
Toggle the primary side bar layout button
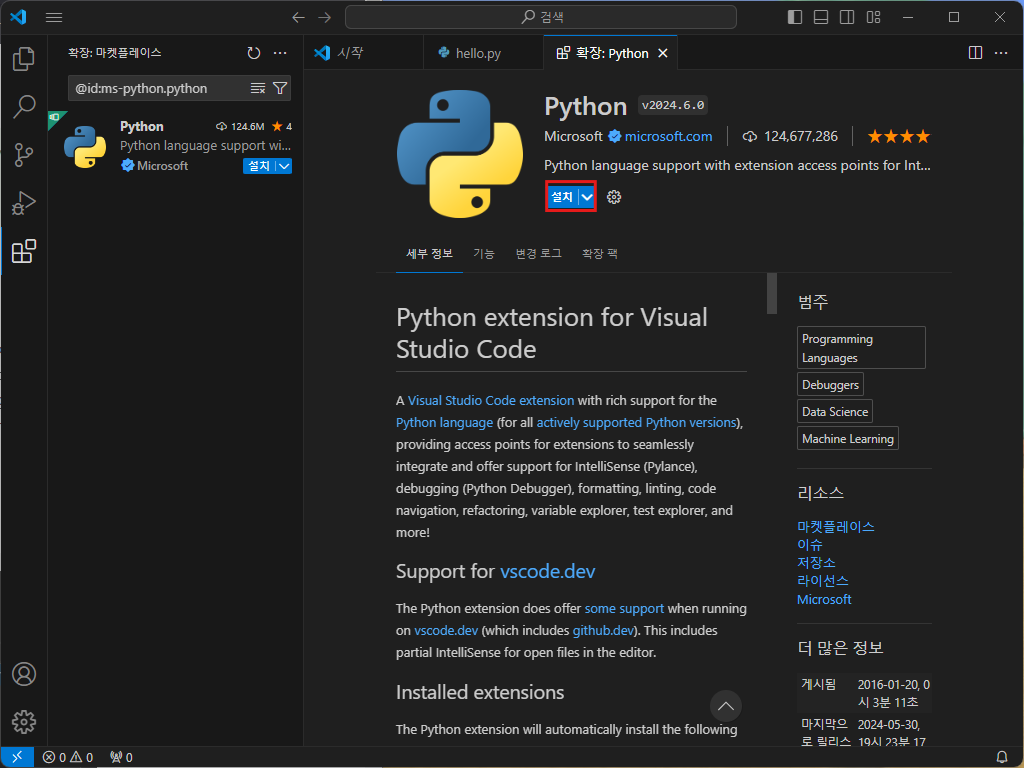[795, 17]
